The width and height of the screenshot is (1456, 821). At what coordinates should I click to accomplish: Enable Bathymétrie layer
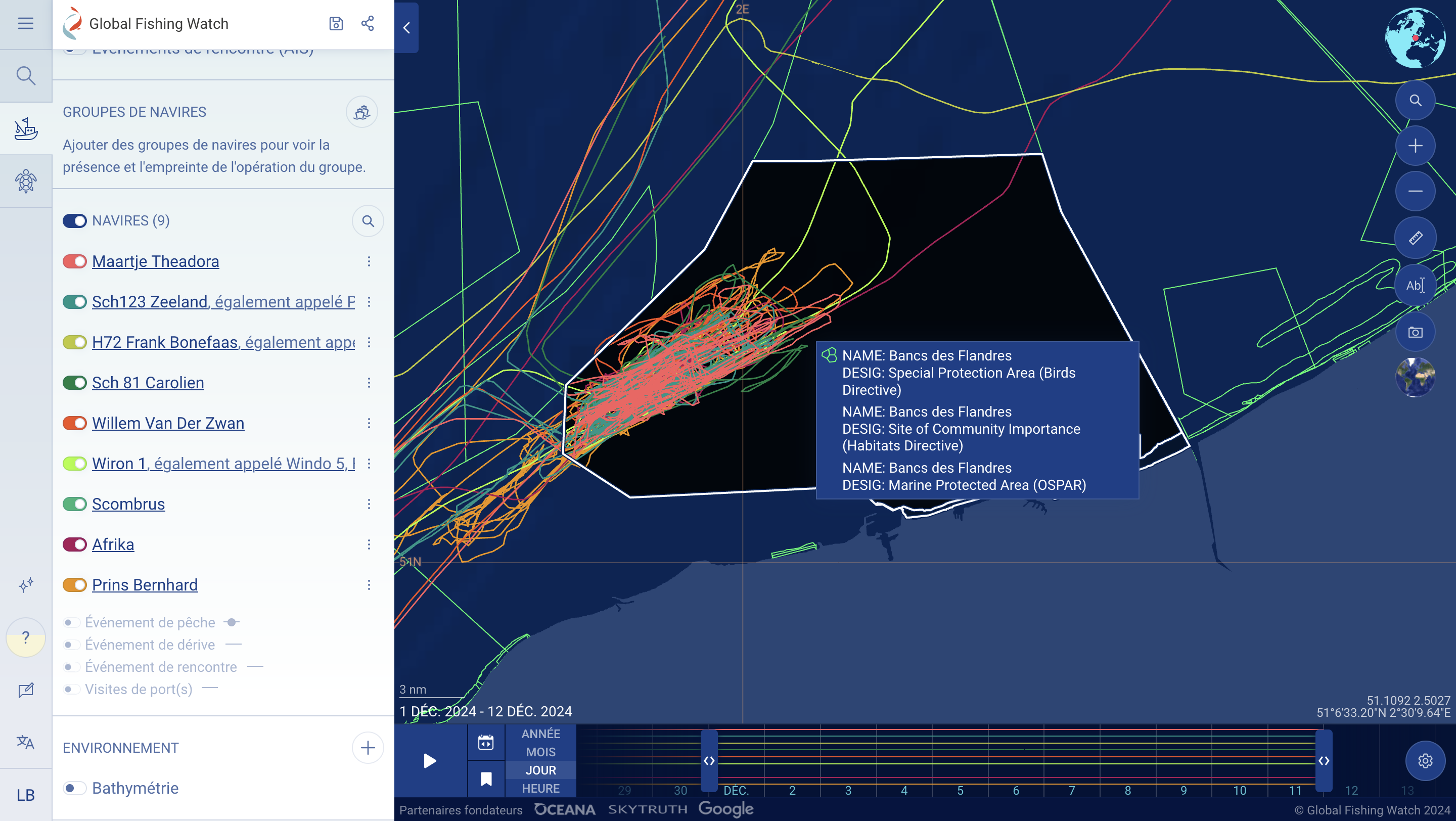pyautogui.click(x=75, y=788)
